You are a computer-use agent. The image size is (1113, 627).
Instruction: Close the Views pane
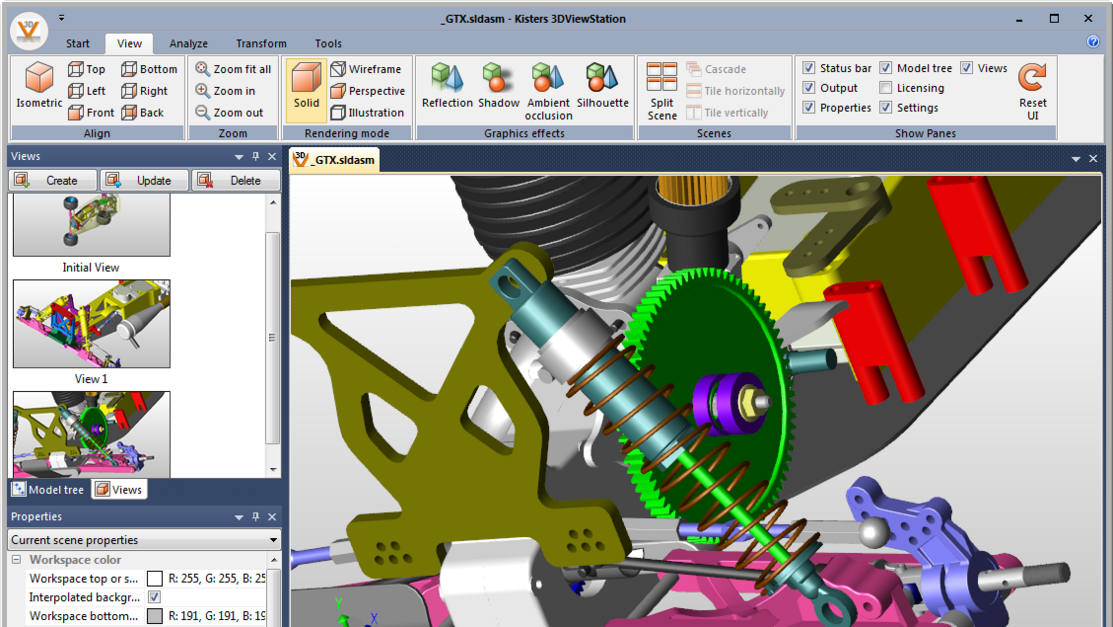[x=272, y=156]
